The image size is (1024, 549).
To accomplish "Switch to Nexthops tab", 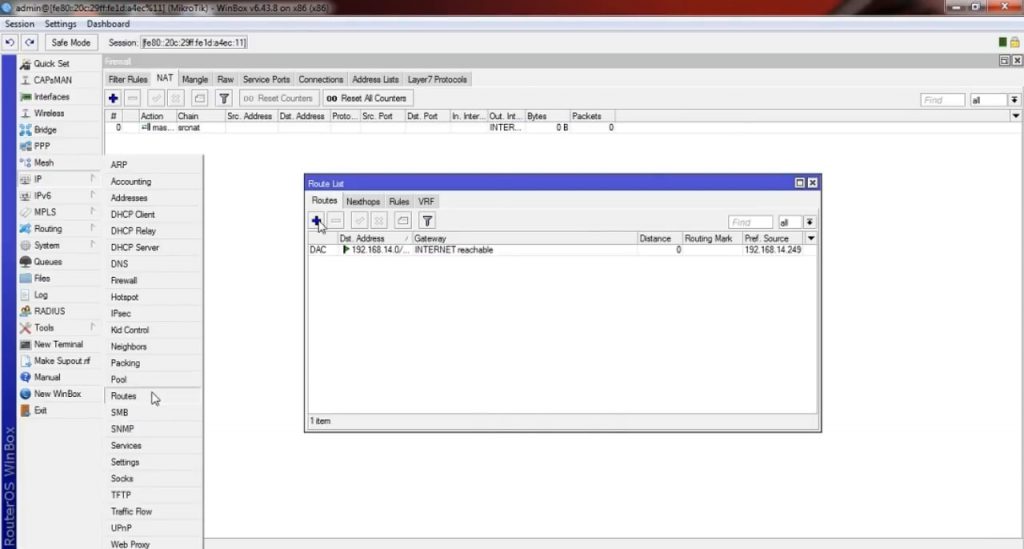I will [x=363, y=202].
